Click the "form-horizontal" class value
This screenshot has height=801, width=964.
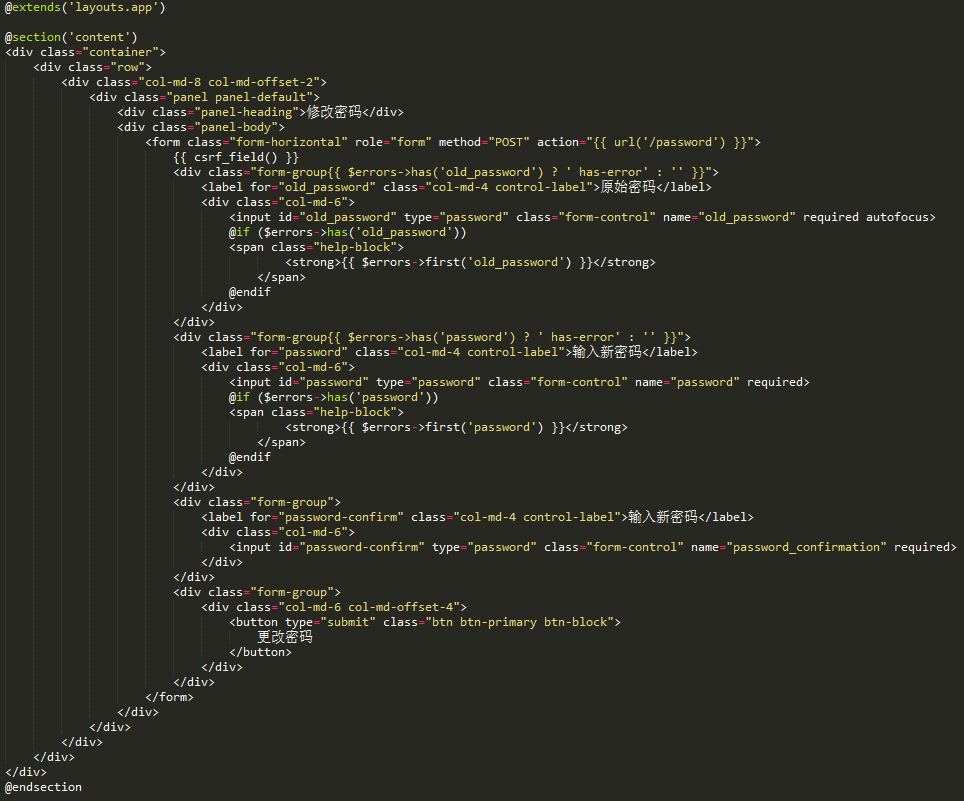tap(288, 142)
